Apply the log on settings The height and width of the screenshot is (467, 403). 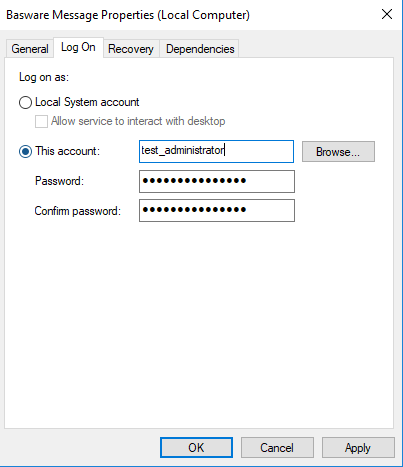coord(358,447)
